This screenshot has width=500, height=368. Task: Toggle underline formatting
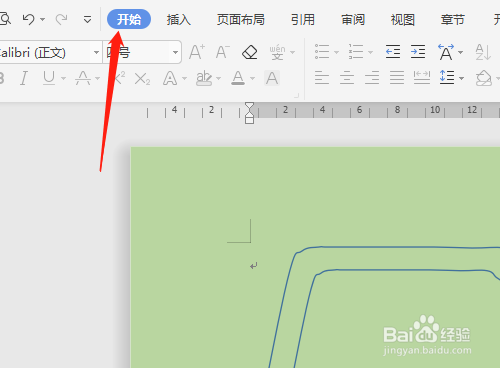(x=49, y=78)
